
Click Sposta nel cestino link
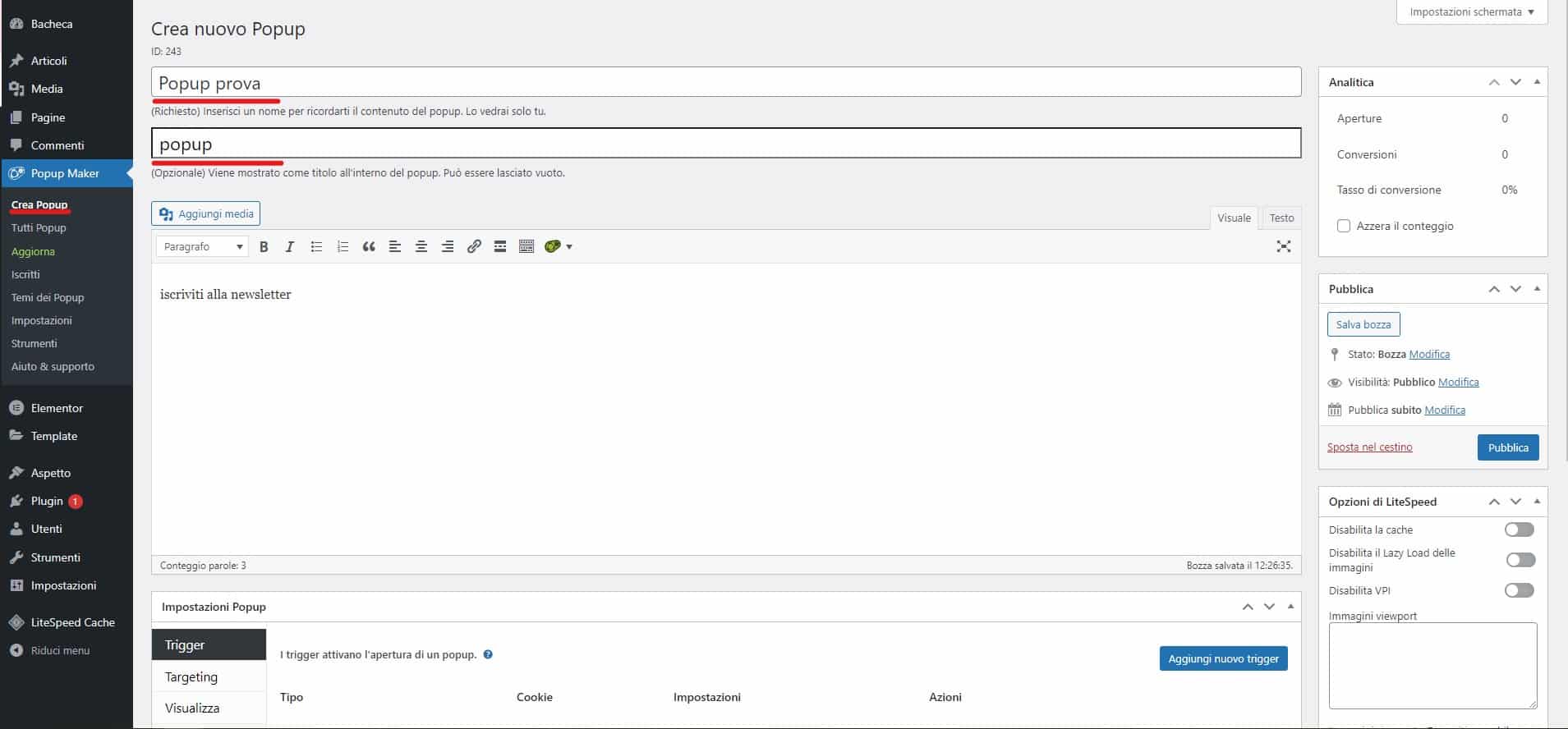(1370, 447)
